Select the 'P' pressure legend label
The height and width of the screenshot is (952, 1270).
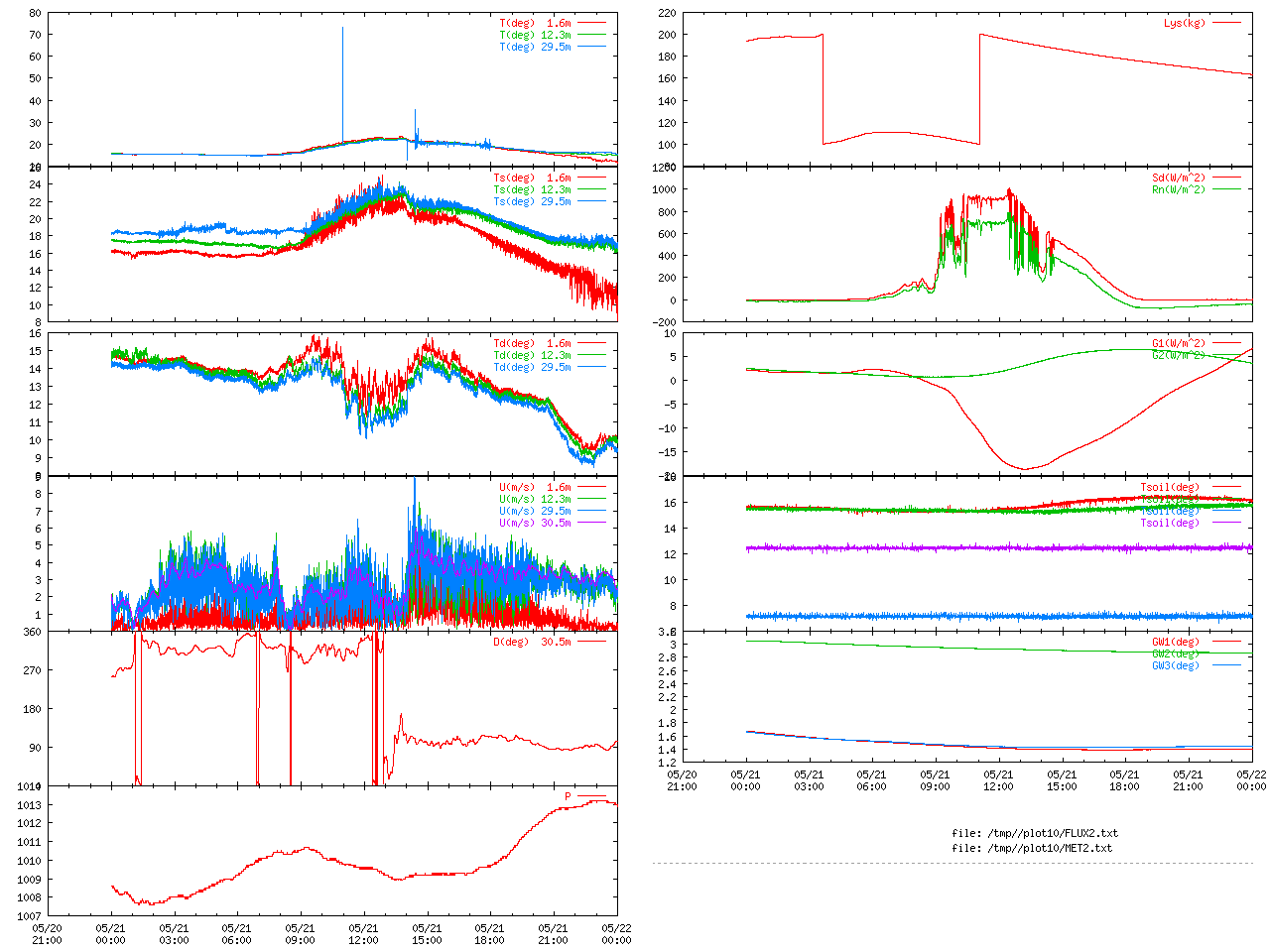569,797
